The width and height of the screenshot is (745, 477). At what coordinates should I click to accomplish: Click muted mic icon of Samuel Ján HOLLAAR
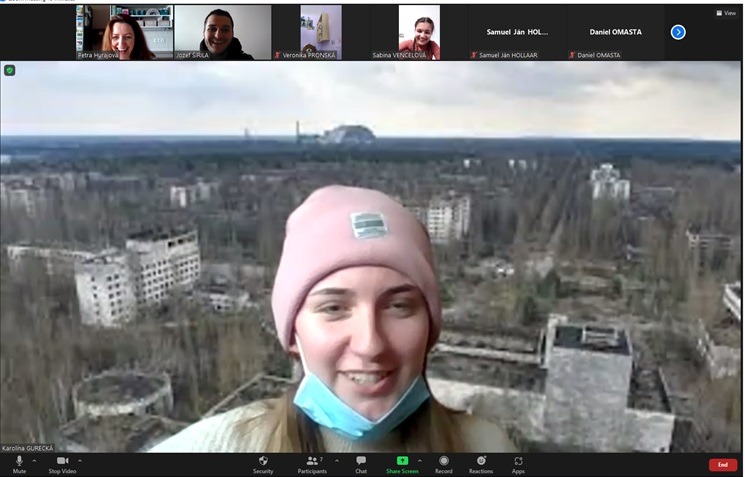click(474, 55)
